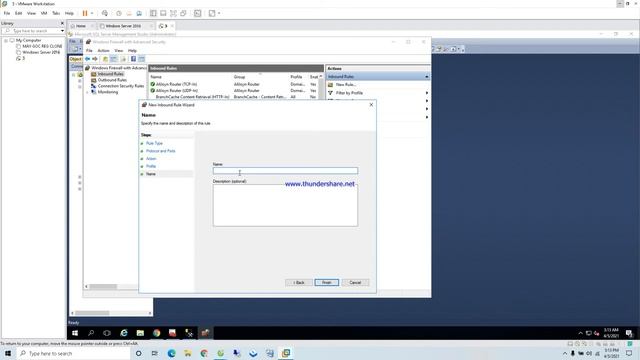Collapse the My Computer tree node

click(6, 40)
